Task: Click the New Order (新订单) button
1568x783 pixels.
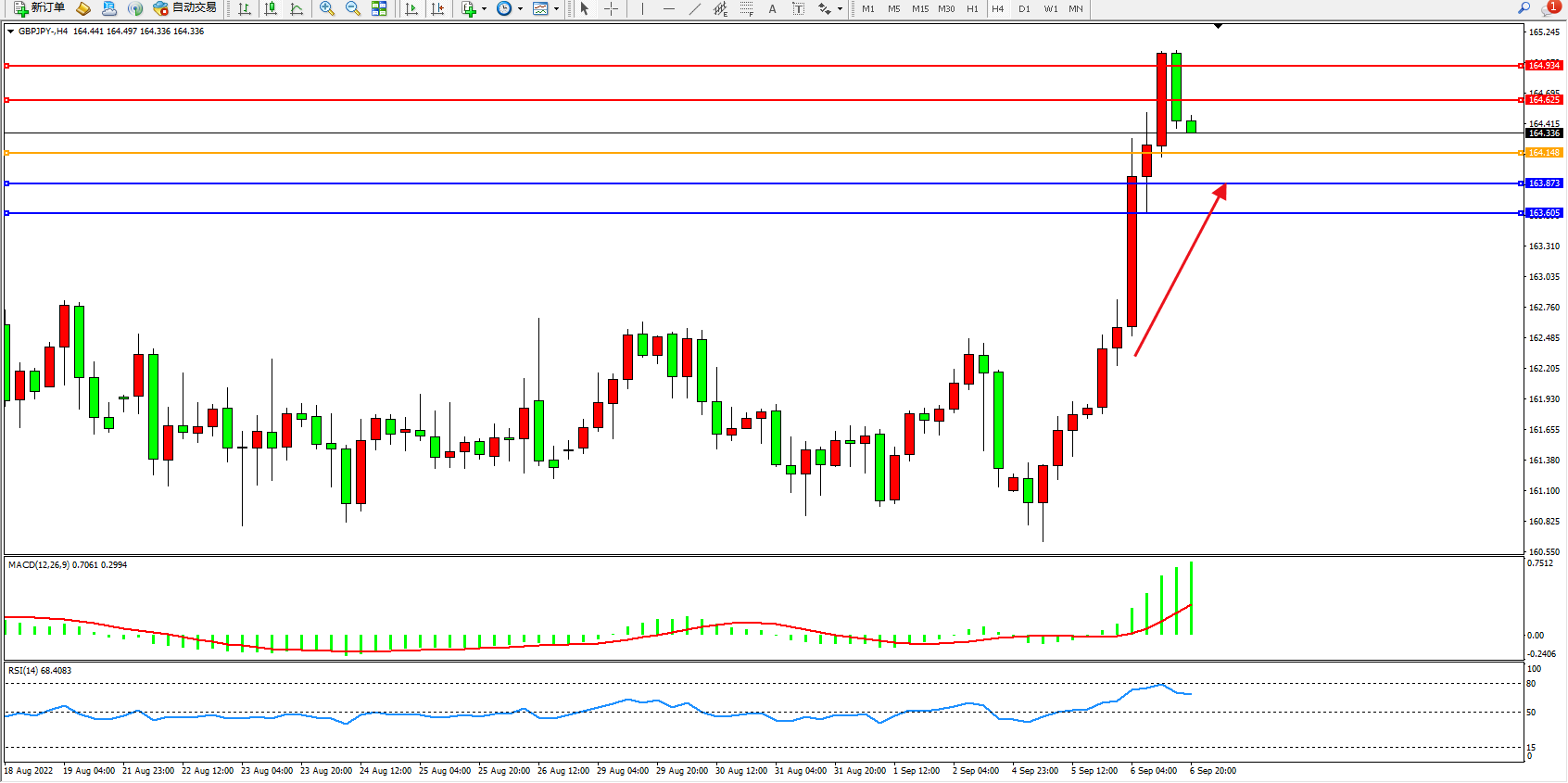Action: tap(39, 8)
